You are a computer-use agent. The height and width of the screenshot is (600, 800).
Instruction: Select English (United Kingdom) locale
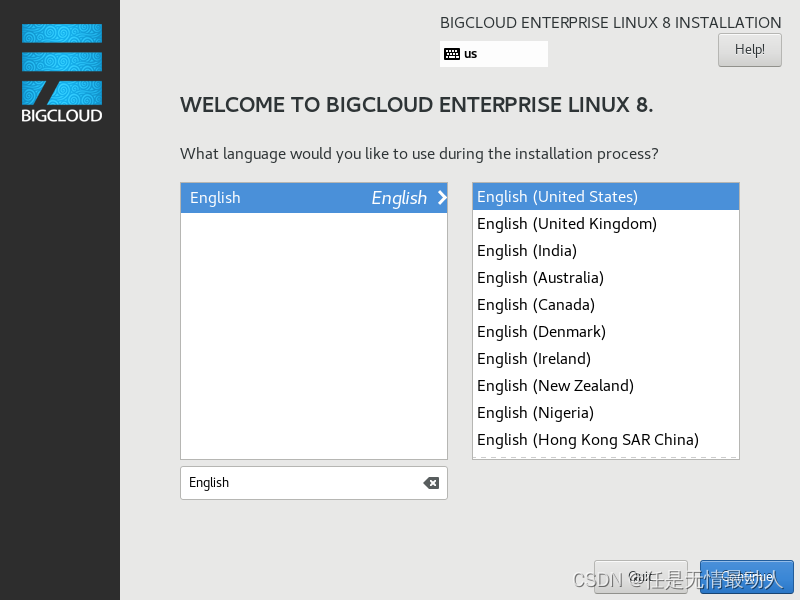pos(606,224)
